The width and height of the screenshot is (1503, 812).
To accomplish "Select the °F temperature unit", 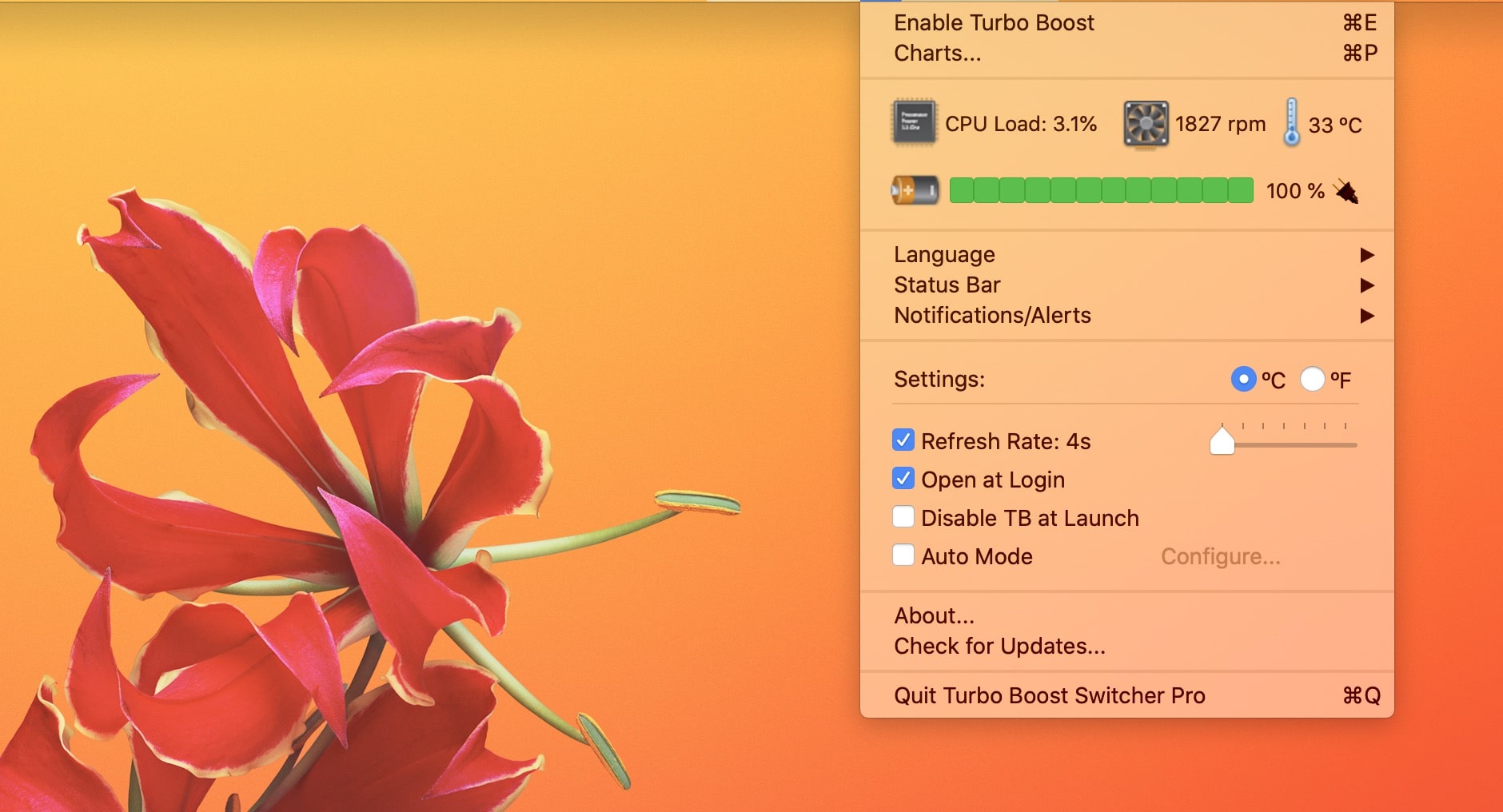I will (1312, 379).
